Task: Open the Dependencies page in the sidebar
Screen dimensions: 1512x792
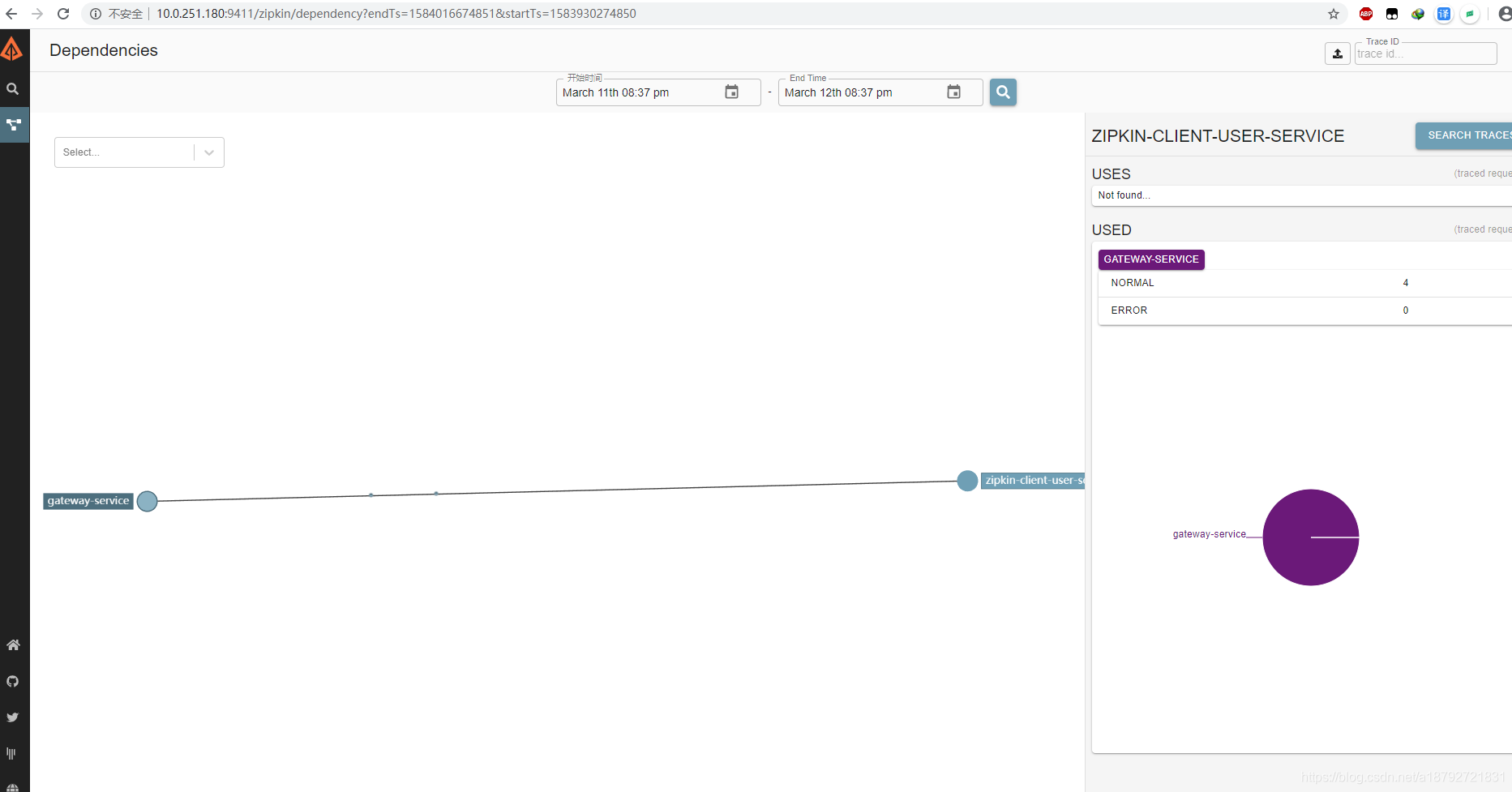Action: tap(14, 125)
